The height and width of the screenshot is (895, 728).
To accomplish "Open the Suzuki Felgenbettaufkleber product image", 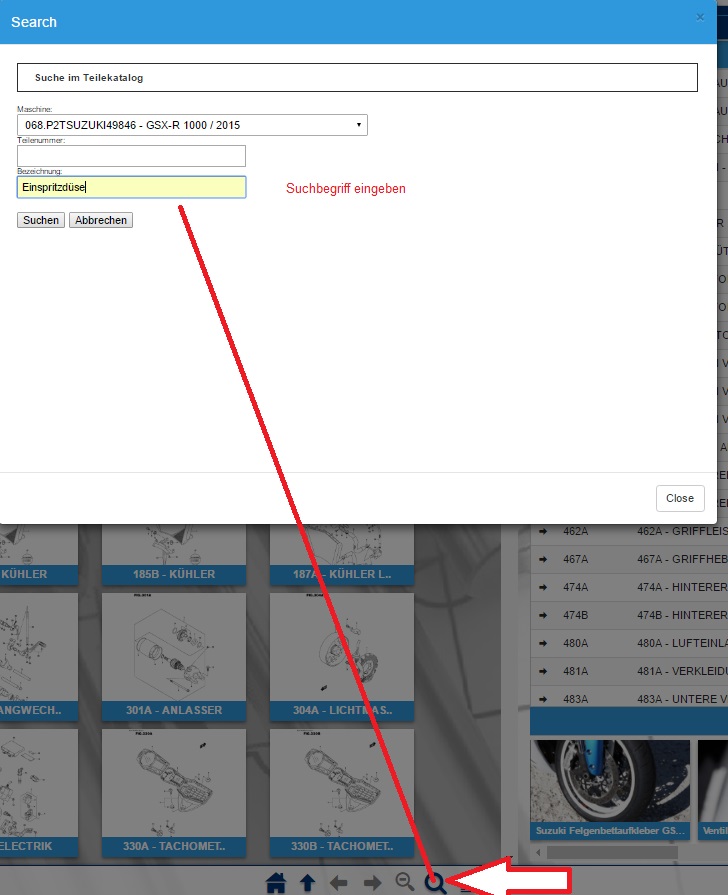I will [x=610, y=781].
